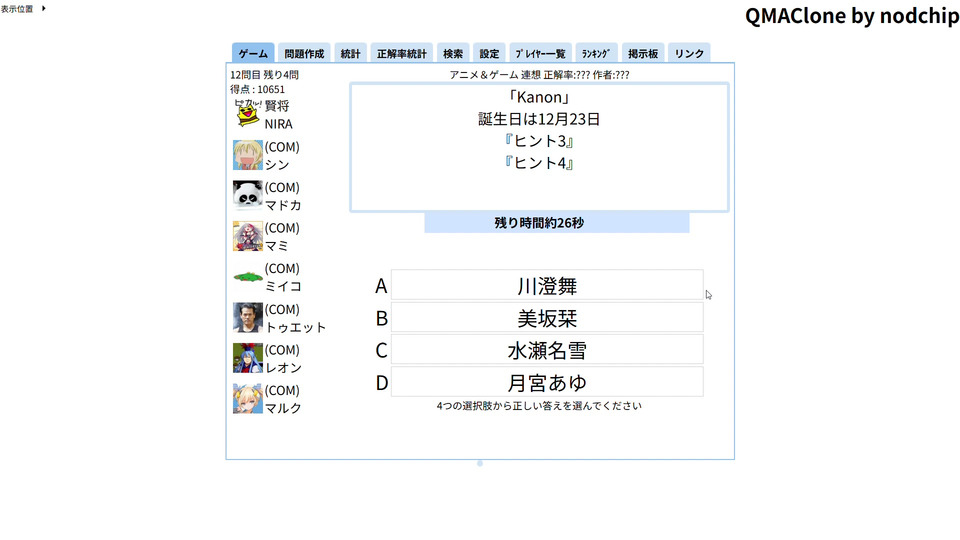This screenshot has height=540, width=960.
Task: Expand the 表示位置 arrow
Action: click(43, 9)
